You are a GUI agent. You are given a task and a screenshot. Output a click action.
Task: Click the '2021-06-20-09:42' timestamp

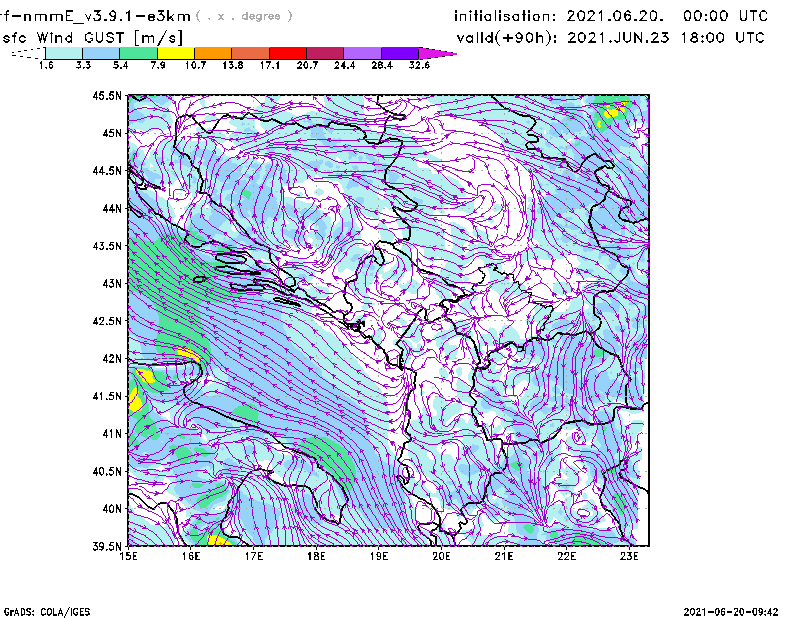[731, 612]
